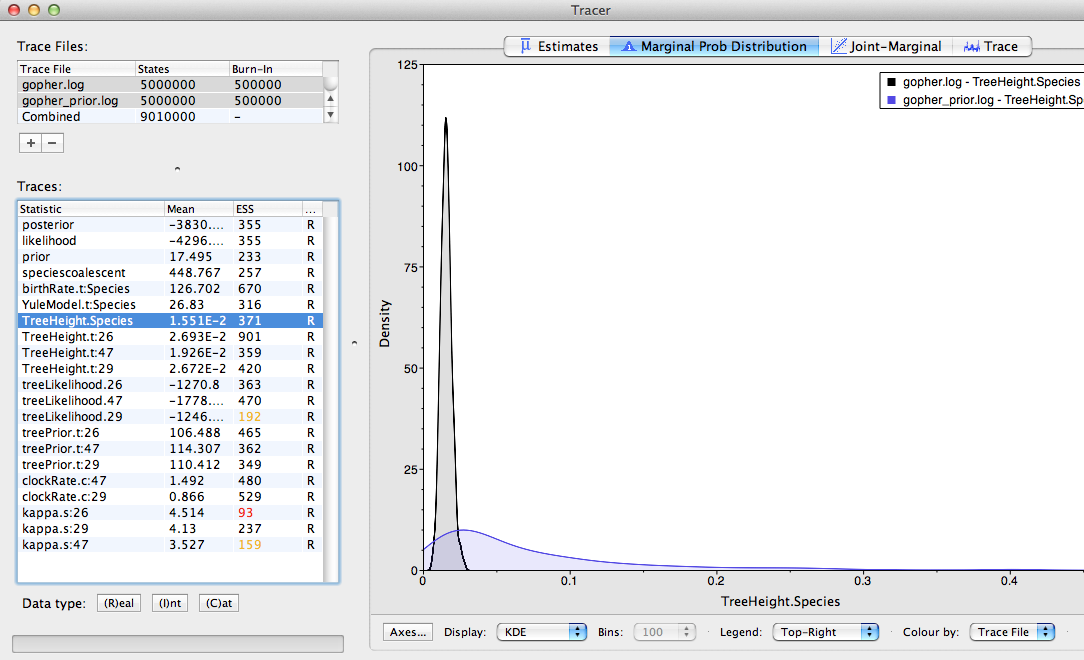Image resolution: width=1084 pixels, height=660 pixels.
Task: Select Marginal Prob Distribution tab
Action: tap(714, 46)
